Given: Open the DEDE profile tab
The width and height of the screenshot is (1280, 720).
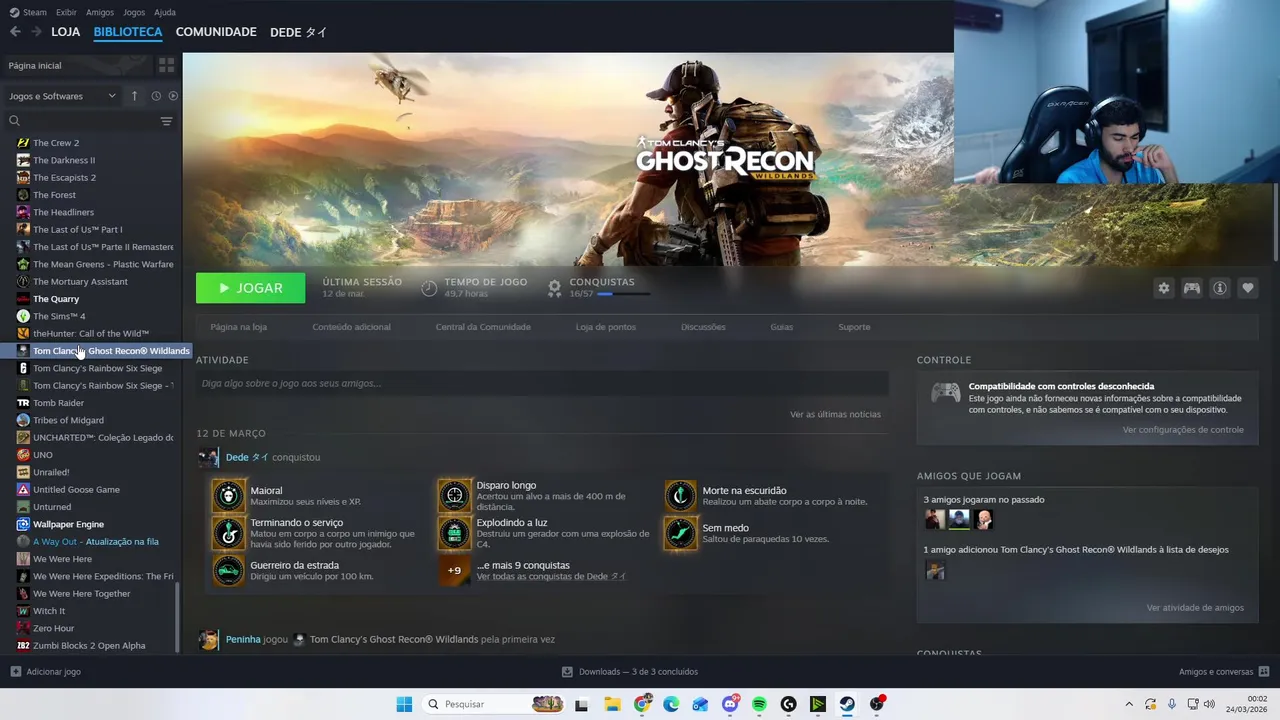Looking at the screenshot, I should click(x=298, y=32).
